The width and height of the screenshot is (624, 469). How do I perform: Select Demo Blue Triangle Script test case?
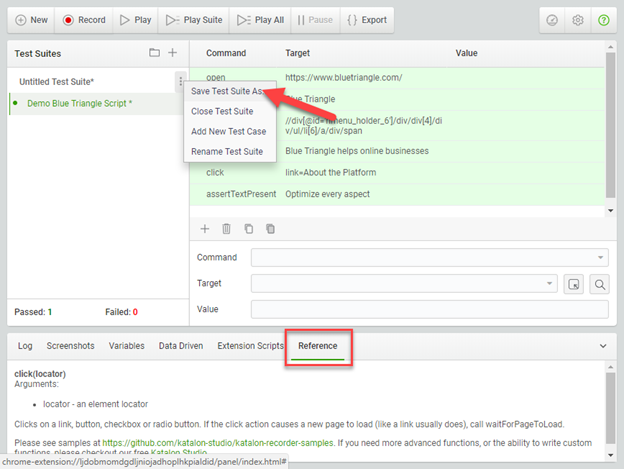(x=79, y=103)
